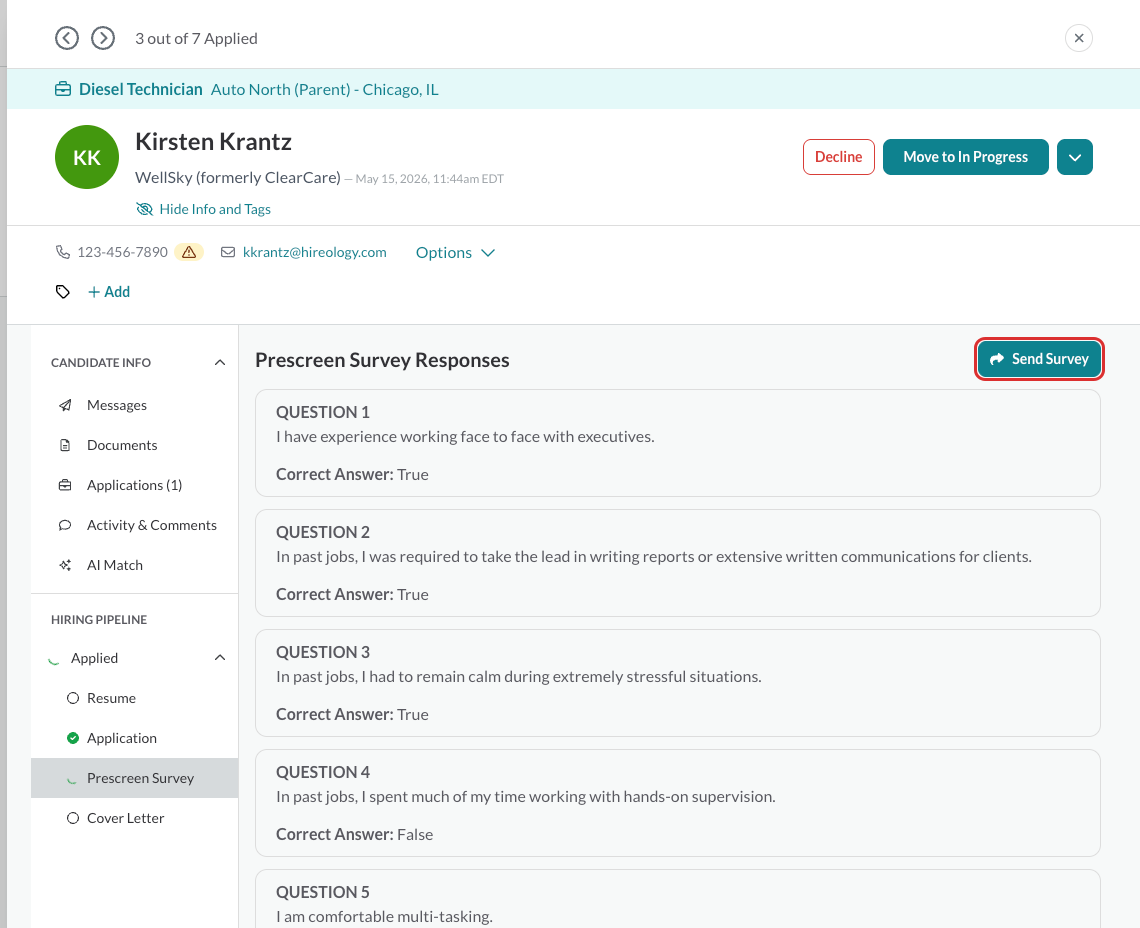The width and height of the screenshot is (1140, 928).
Task: Click '3 out of 7 Applied' text
Action: (x=196, y=39)
